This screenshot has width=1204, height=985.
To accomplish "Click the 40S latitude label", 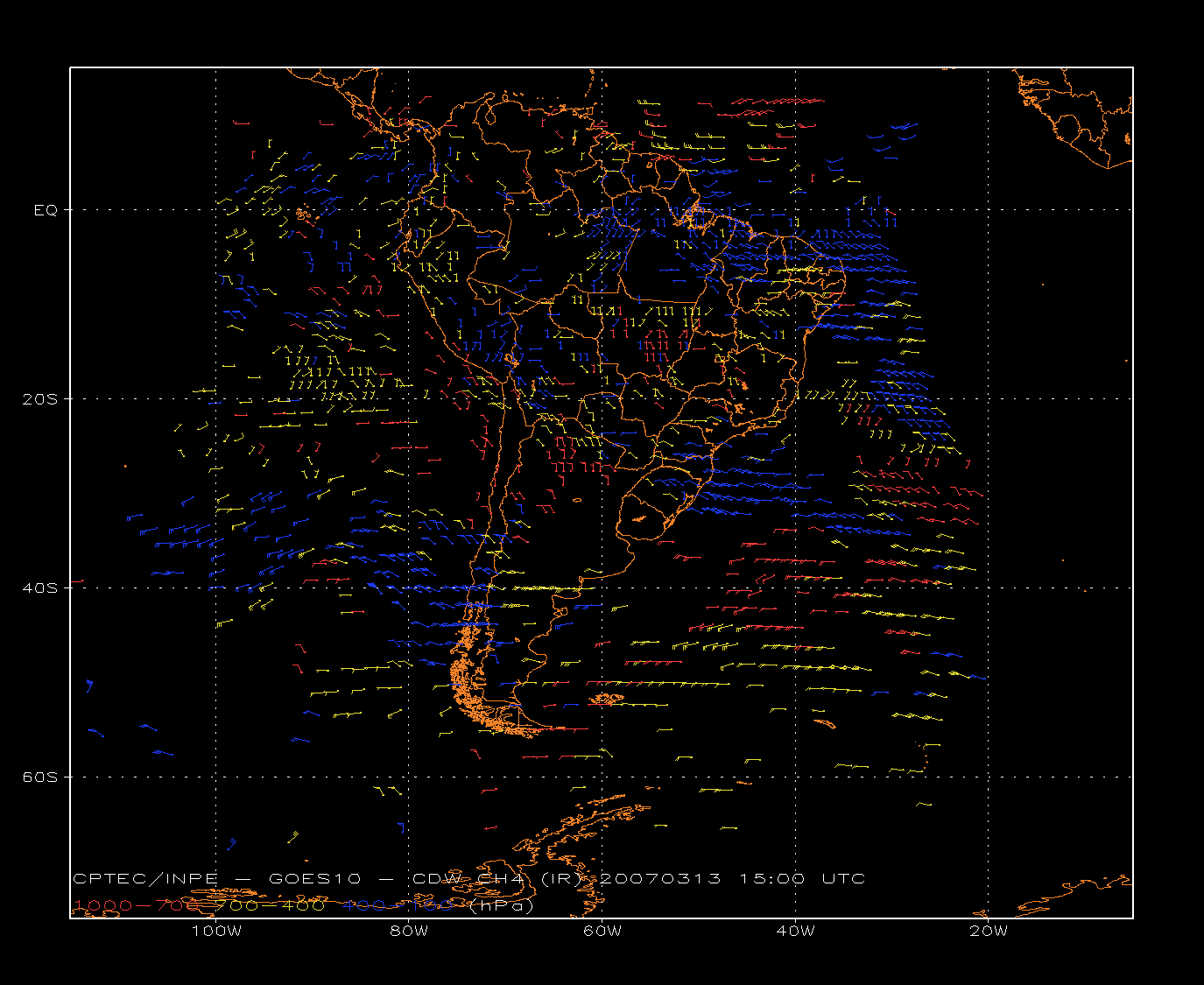I will (x=39, y=588).
